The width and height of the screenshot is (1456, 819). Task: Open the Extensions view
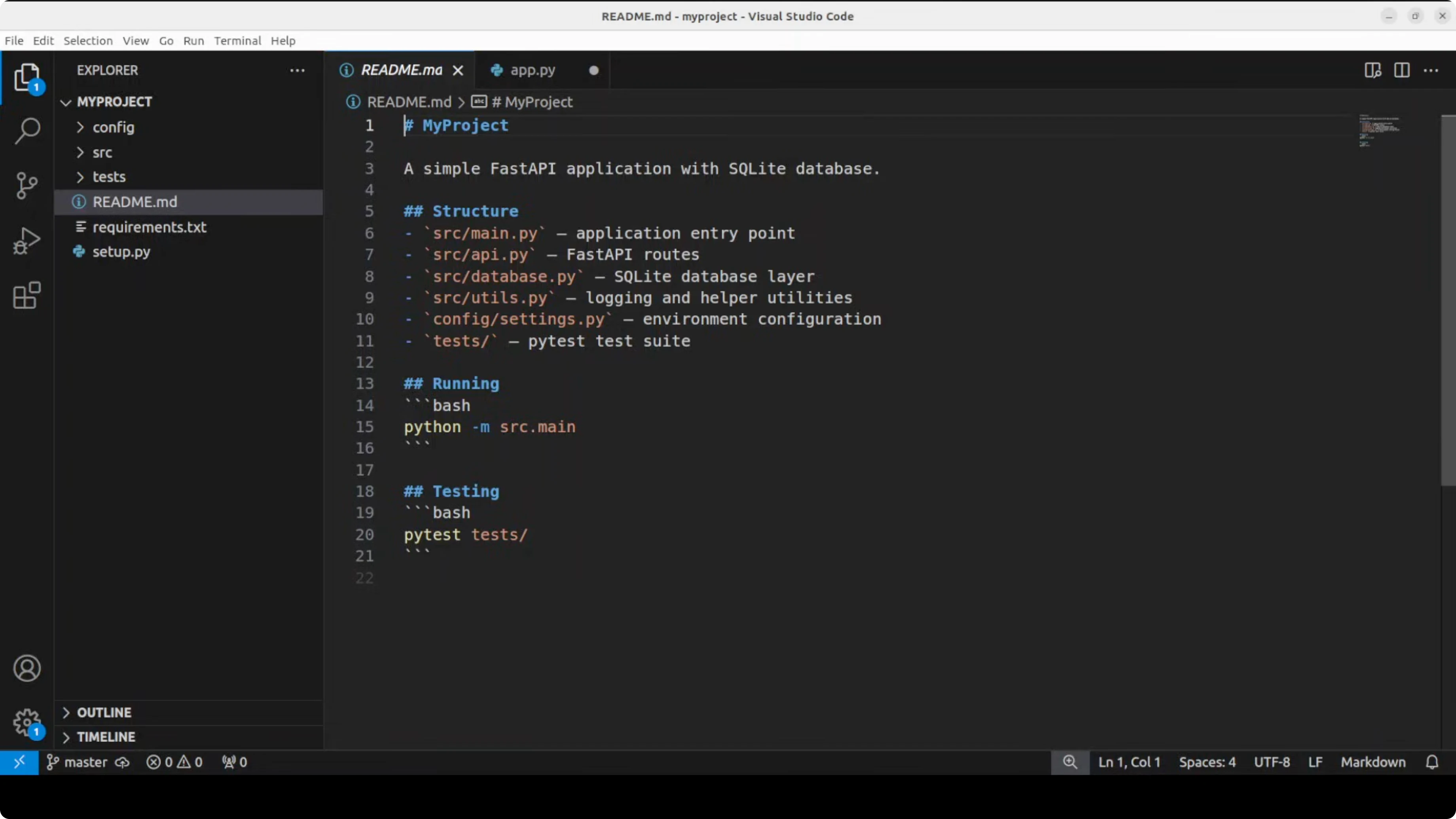[x=27, y=295]
